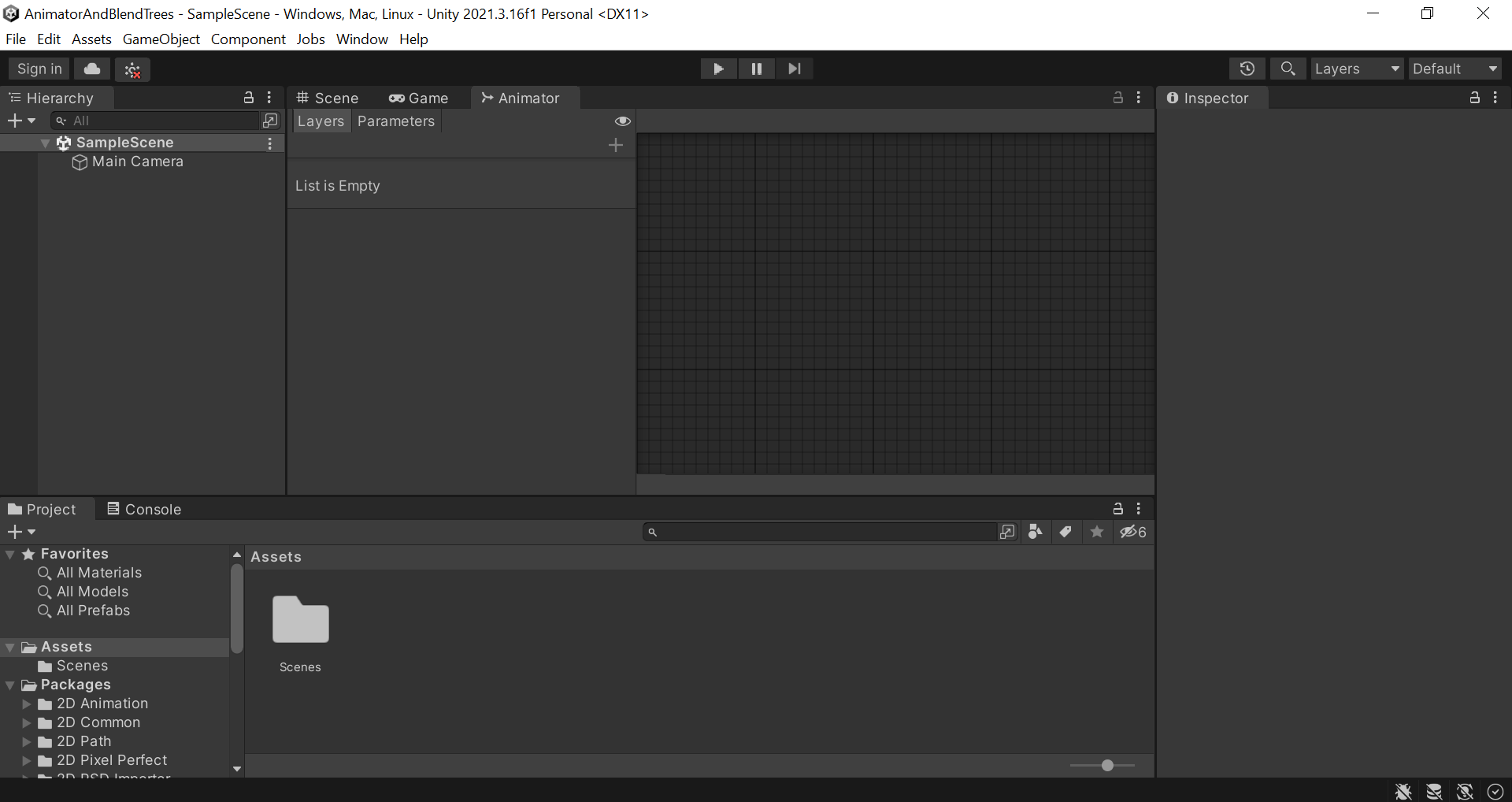The height and width of the screenshot is (802, 1512).
Task: Expand the 2D Path package
Action: click(x=27, y=741)
